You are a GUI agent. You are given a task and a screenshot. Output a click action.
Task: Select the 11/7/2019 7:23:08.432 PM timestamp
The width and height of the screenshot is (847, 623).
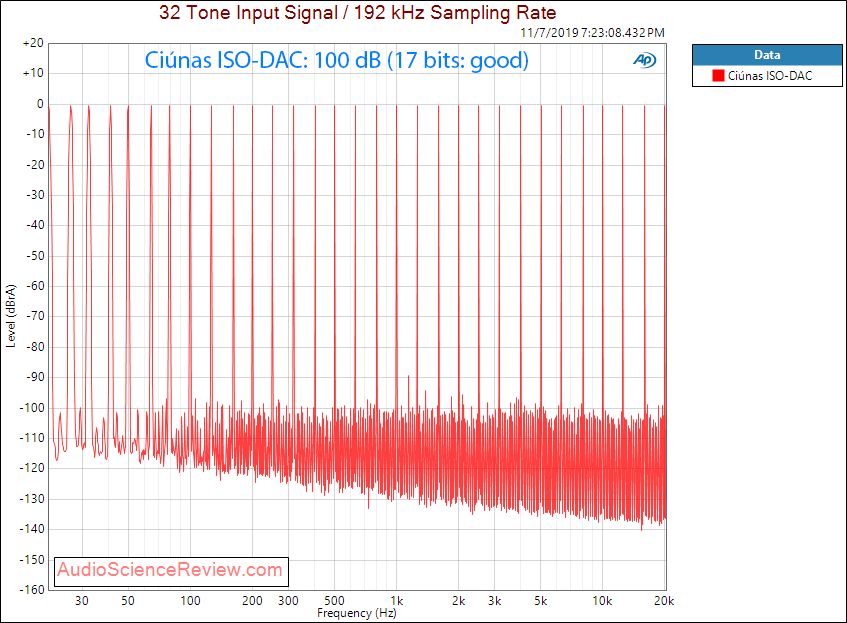(592, 32)
